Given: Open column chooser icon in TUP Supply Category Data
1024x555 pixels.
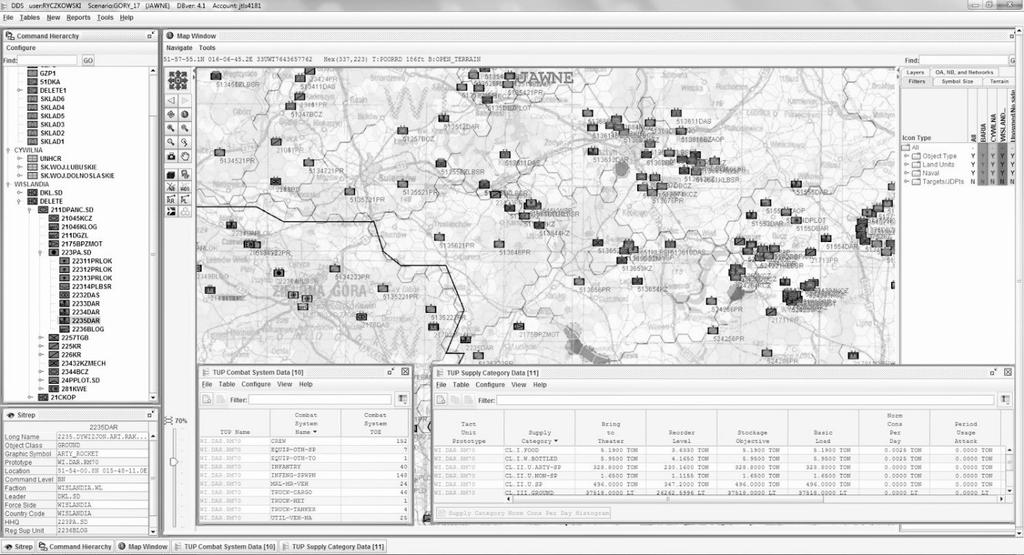Looking at the screenshot, I should click(x=1004, y=400).
